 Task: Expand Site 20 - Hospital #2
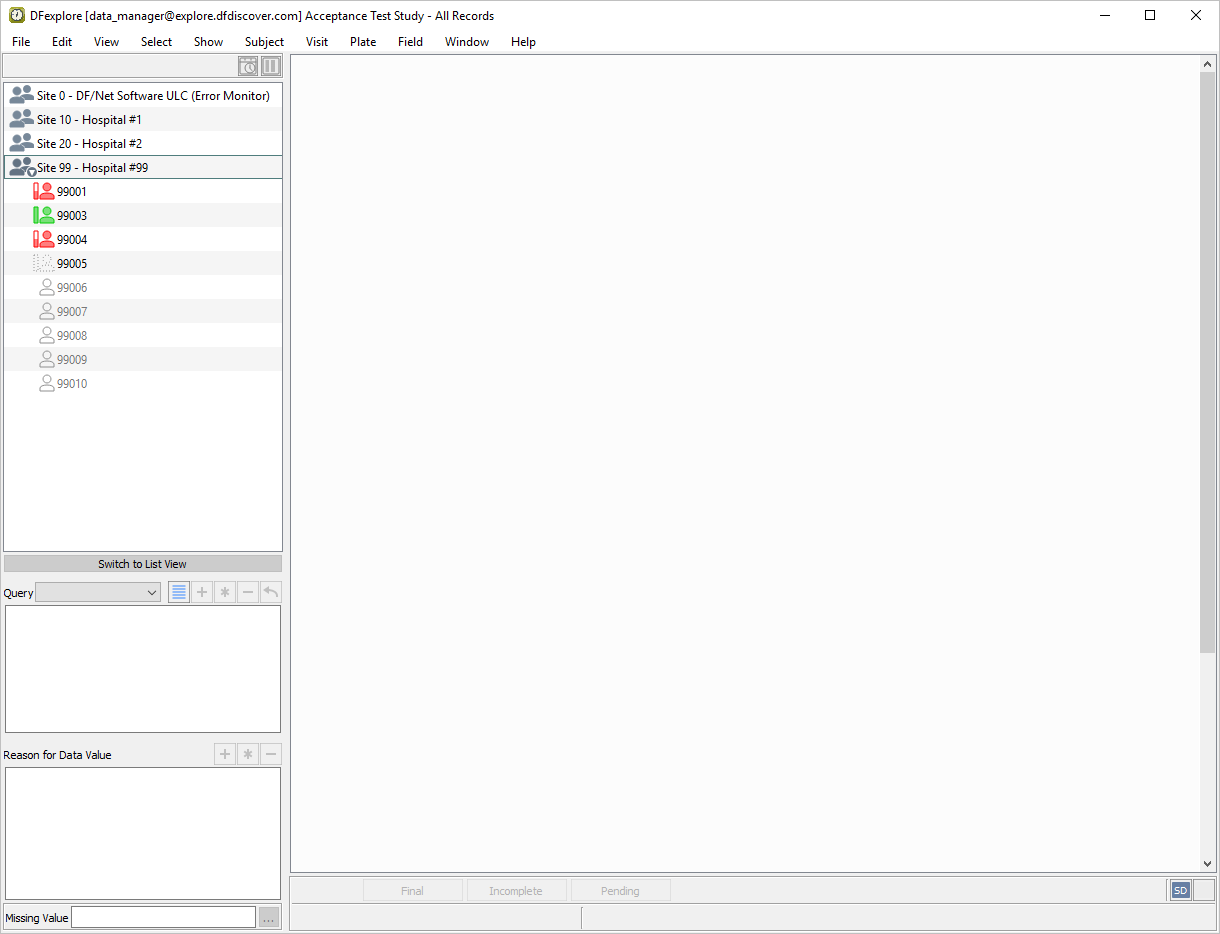[x=22, y=144]
